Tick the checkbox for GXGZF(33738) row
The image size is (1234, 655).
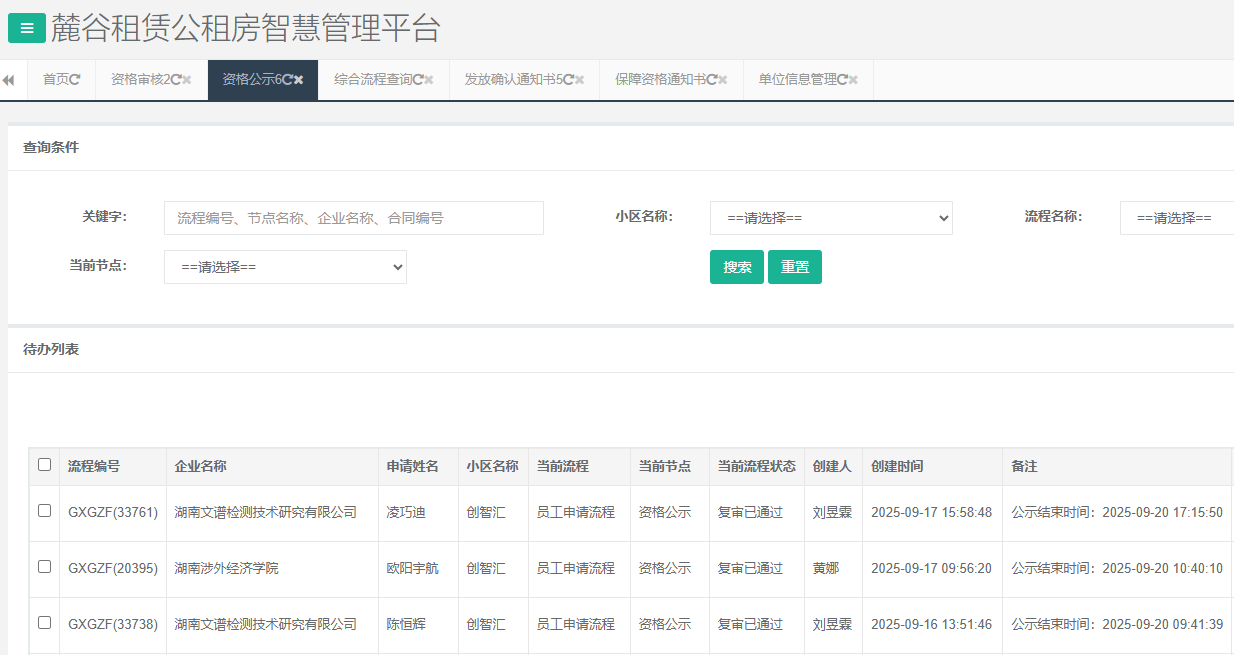tap(44, 623)
